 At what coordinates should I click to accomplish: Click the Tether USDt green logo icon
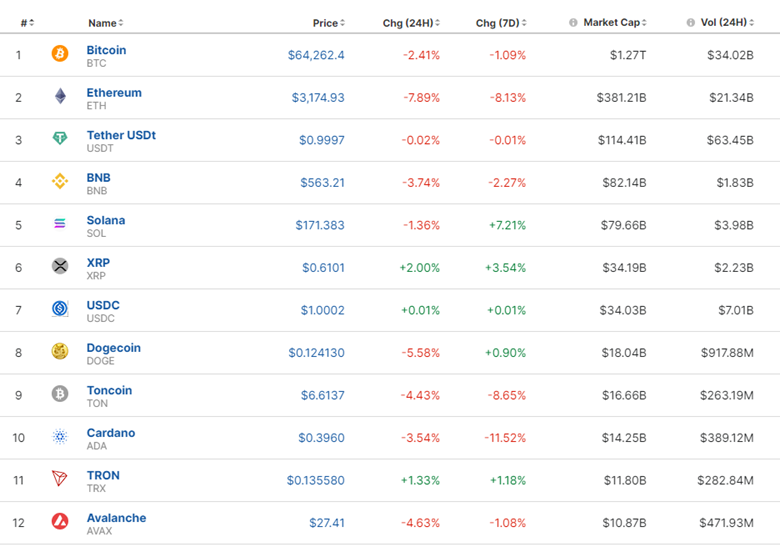click(60, 138)
